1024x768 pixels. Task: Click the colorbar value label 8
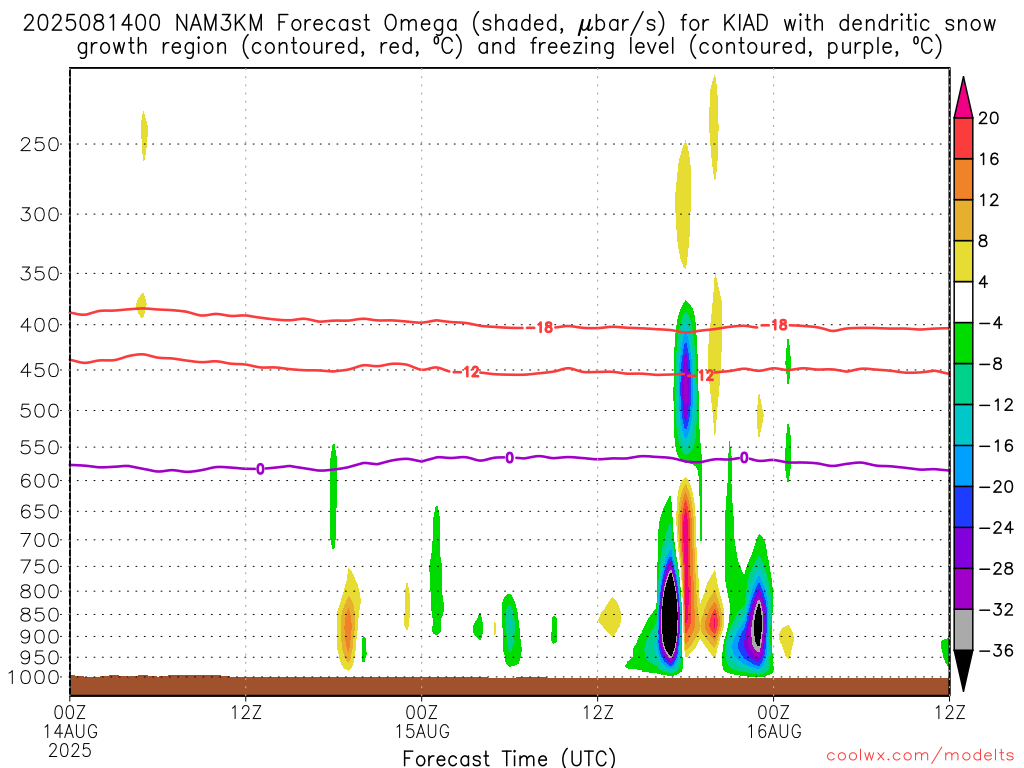pyautogui.click(x=983, y=241)
